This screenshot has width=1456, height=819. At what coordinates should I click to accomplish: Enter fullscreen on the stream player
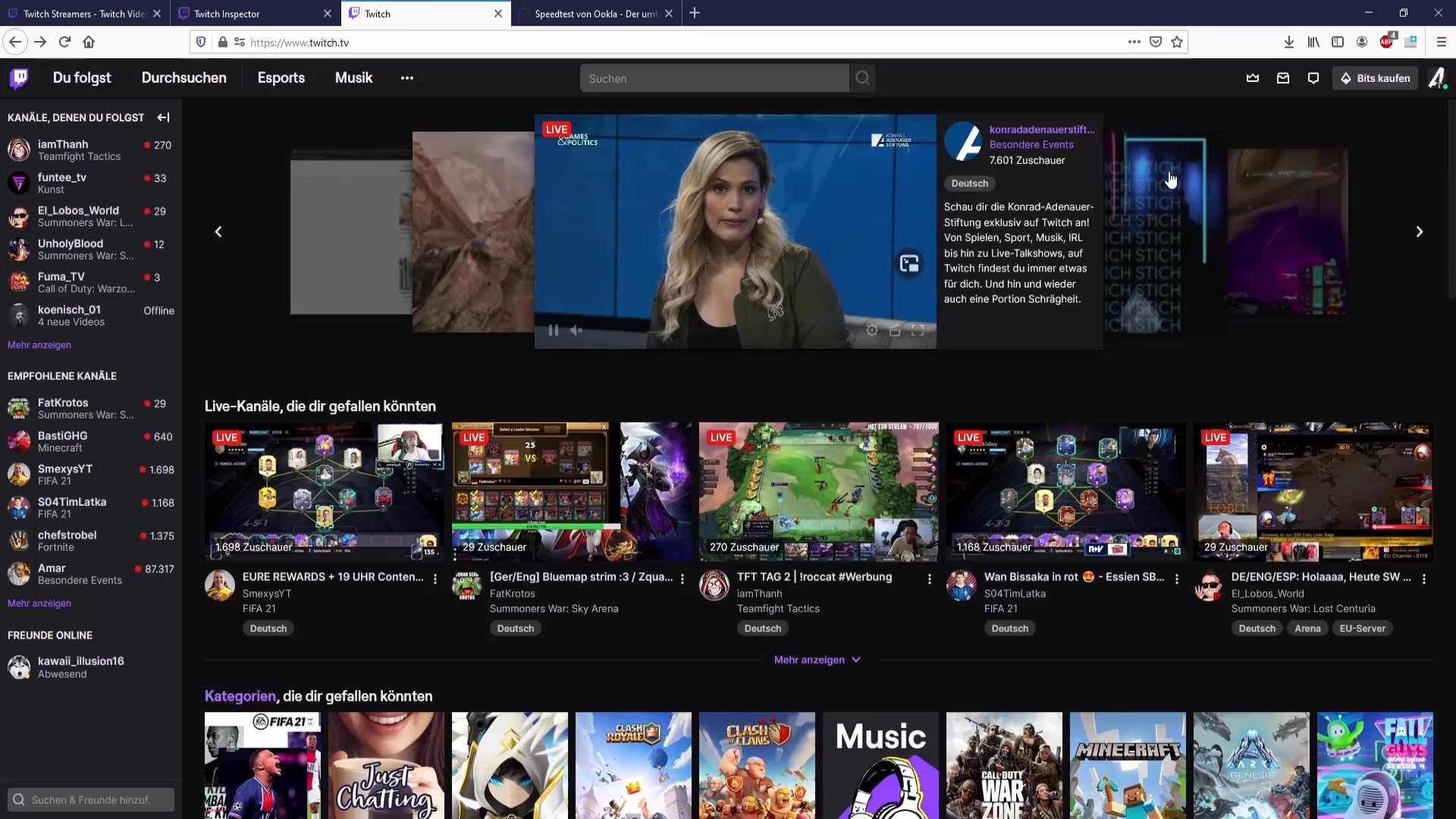[x=918, y=330]
